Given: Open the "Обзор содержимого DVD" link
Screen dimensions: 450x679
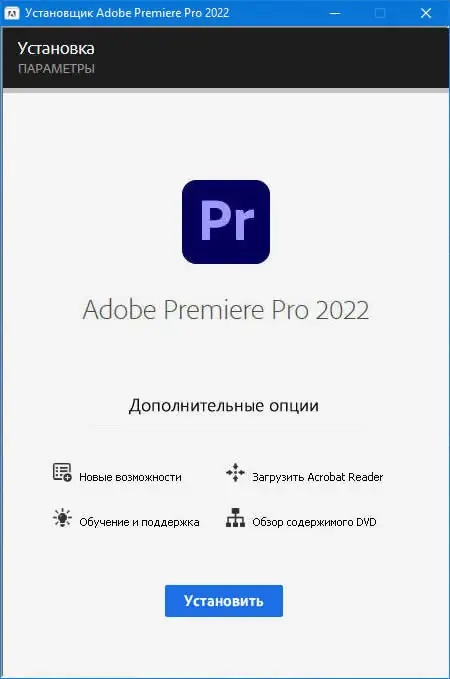Looking at the screenshot, I should coord(314,522).
